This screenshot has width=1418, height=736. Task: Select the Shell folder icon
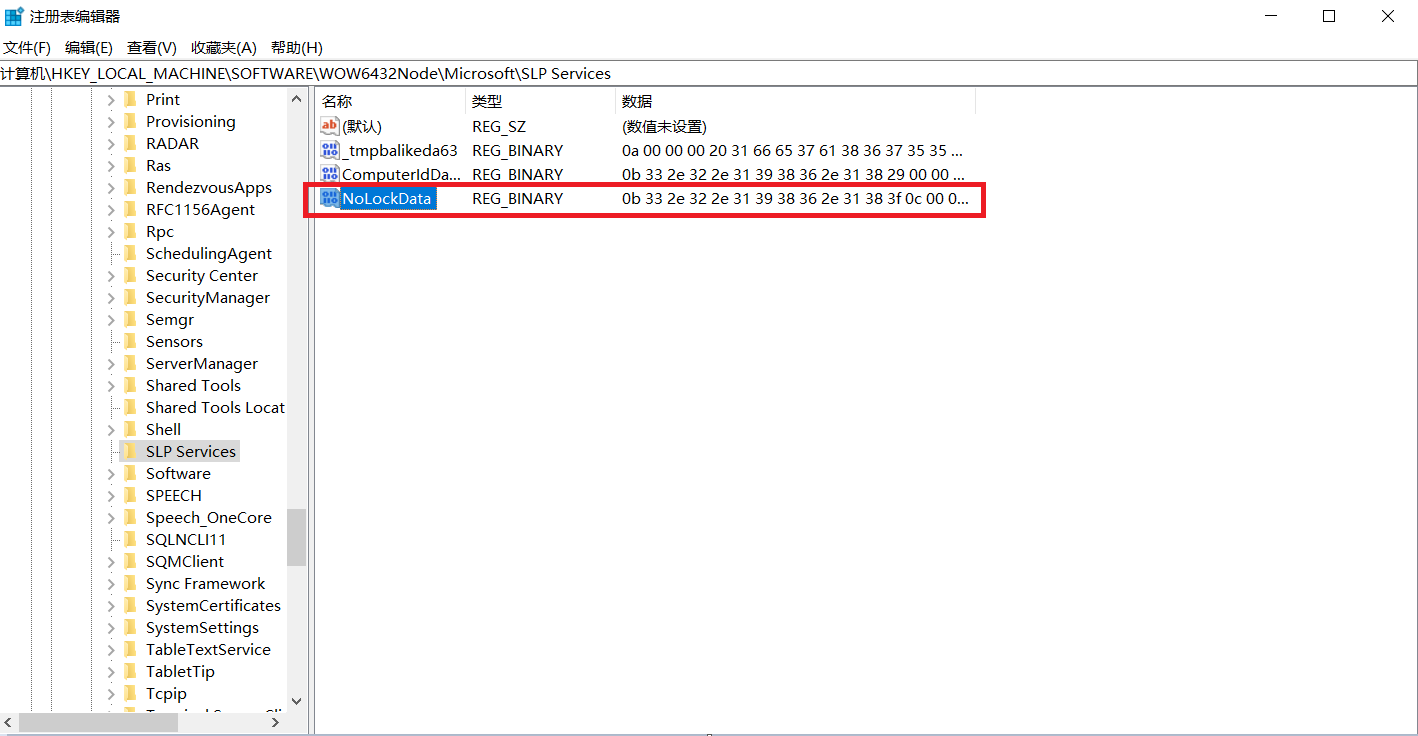[130, 430]
